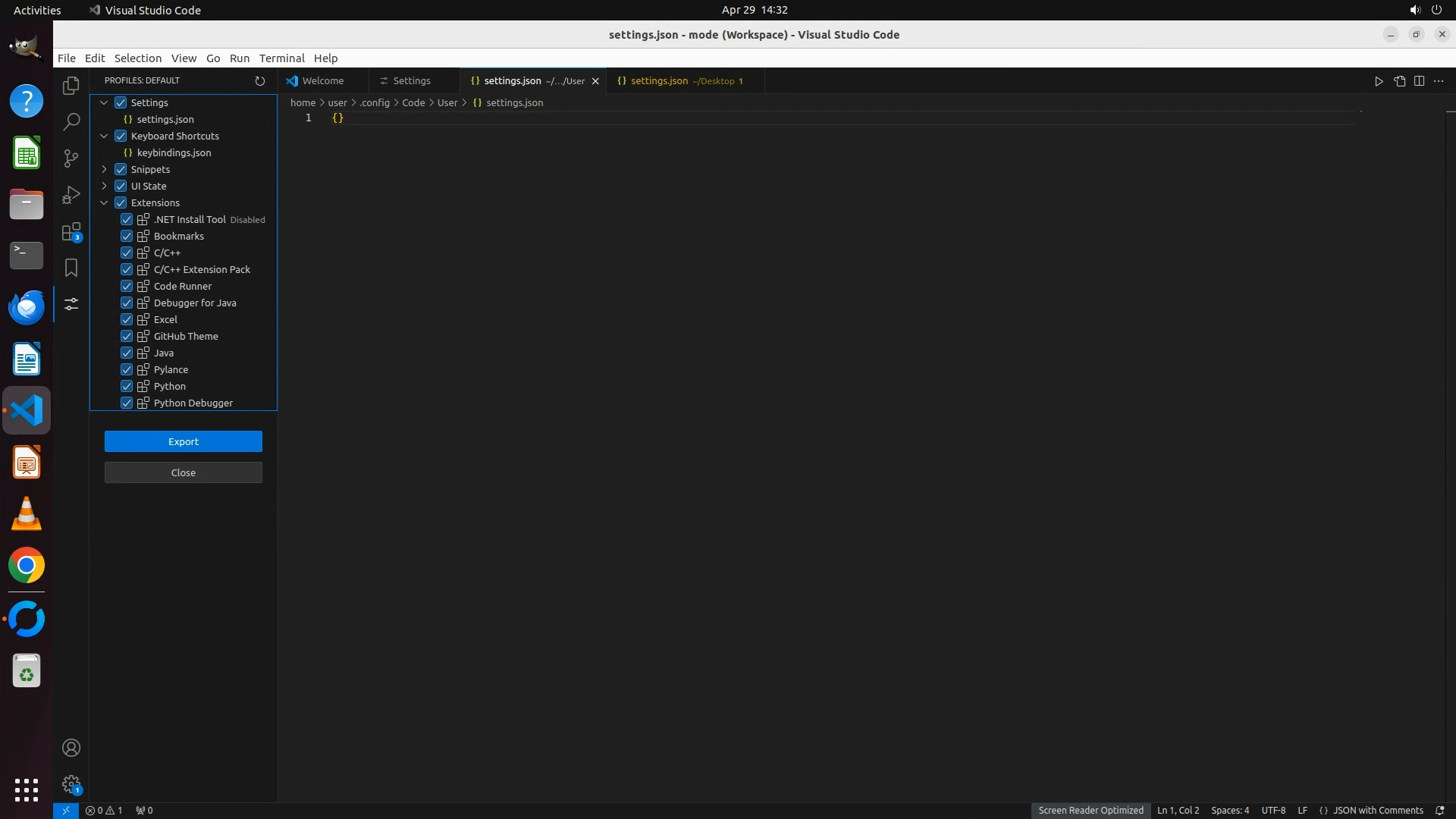Click the Split Editor Right icon
The width and height of the screenshot is (1456, 819).
click(x=1419, y=81)
